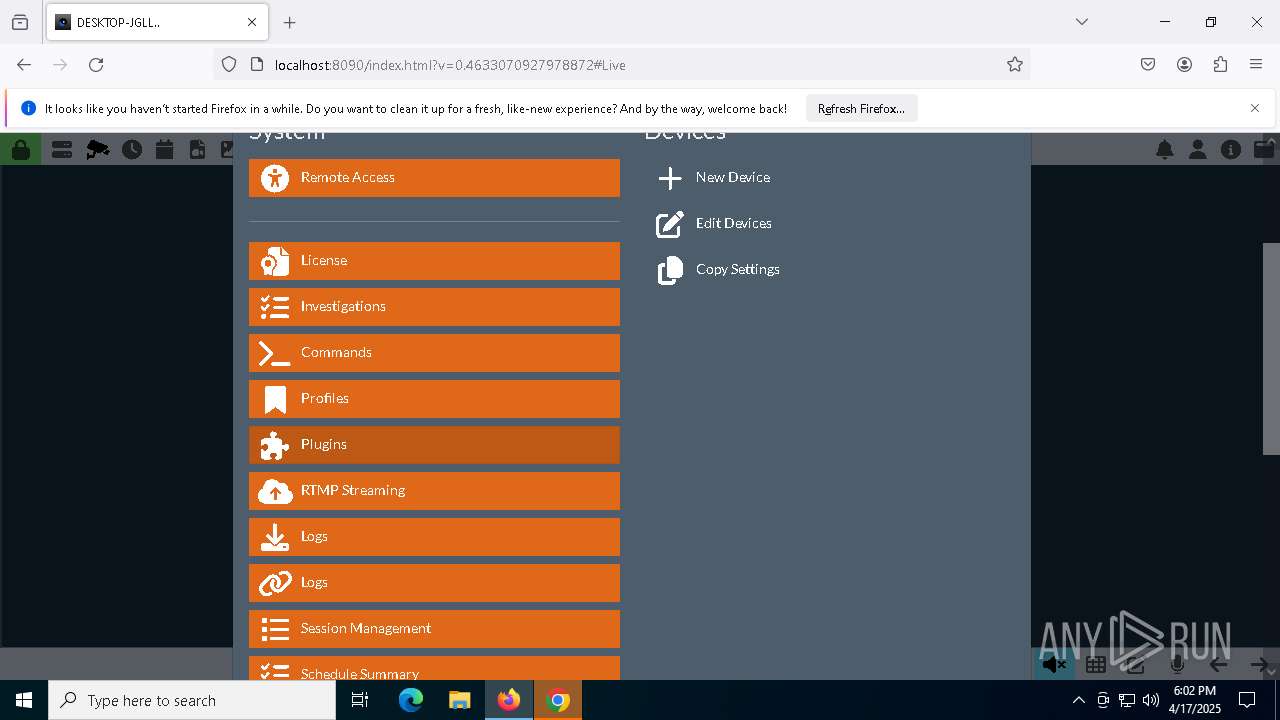The height and width of the screenshot is (720, 1280).
Task: Click the video file icon in toolbar
Action: tap(197, 150)
